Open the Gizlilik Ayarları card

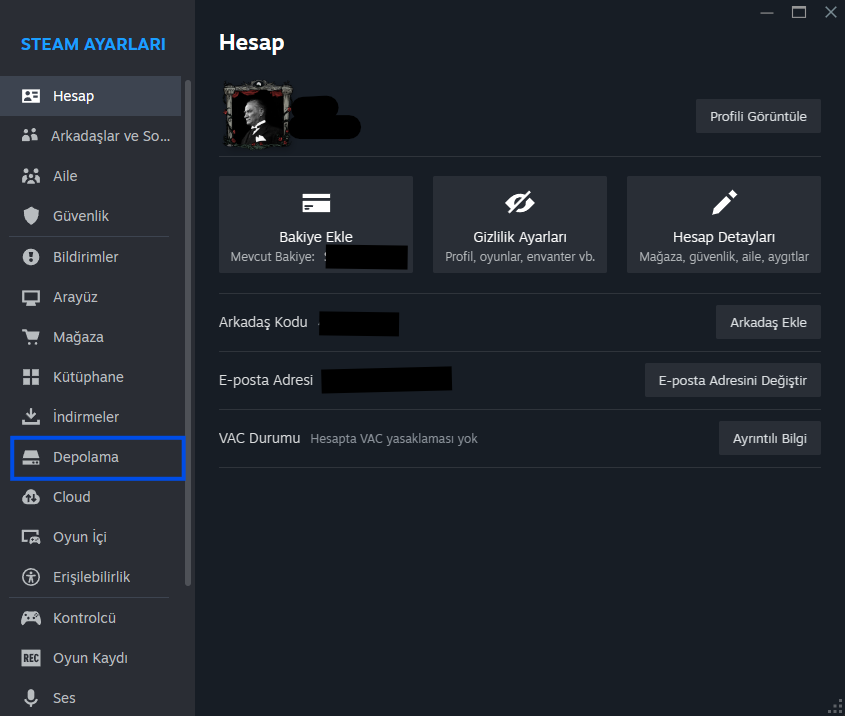(520, 224)
